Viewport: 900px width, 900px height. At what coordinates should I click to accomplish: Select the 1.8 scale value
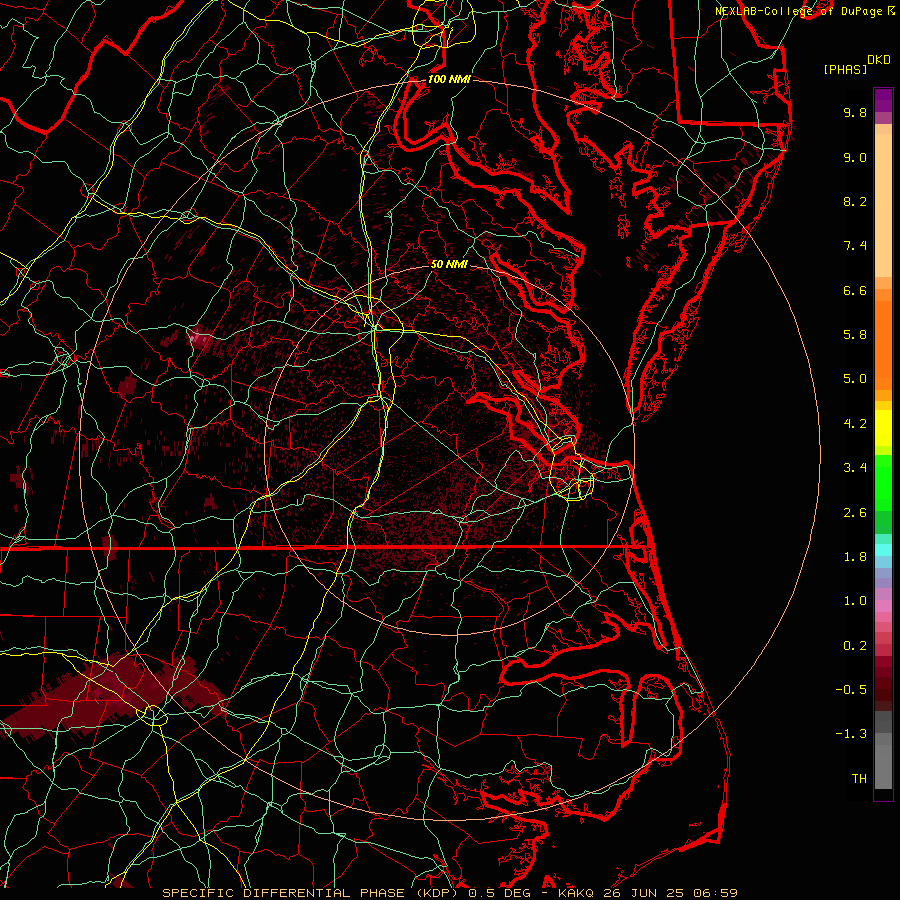tap(855, 557)
